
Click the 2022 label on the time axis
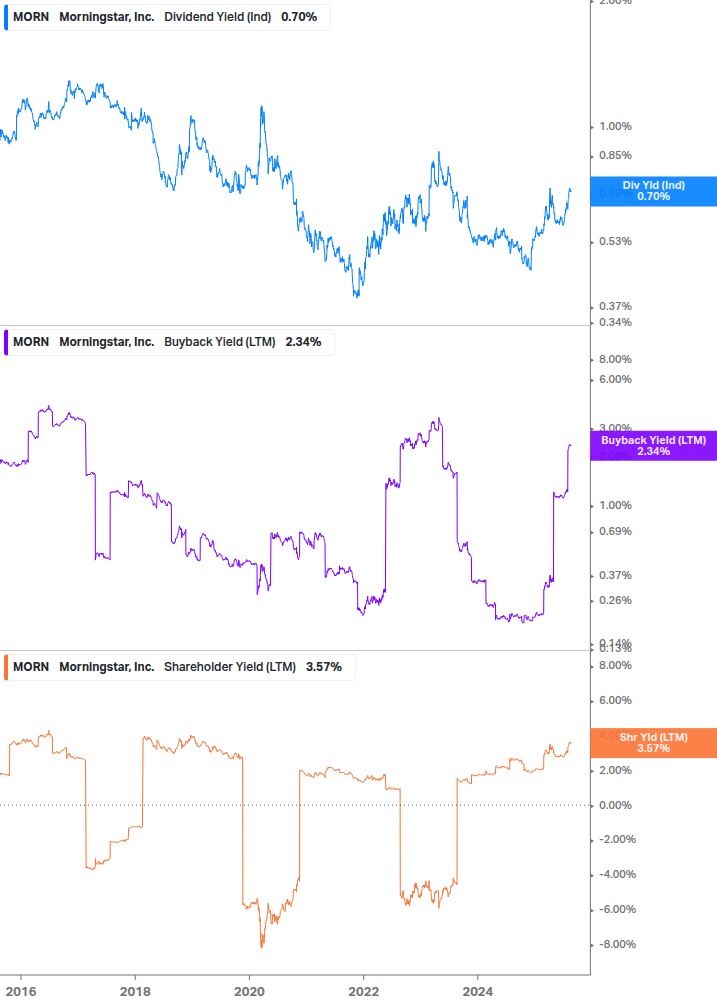coord(363,992)
